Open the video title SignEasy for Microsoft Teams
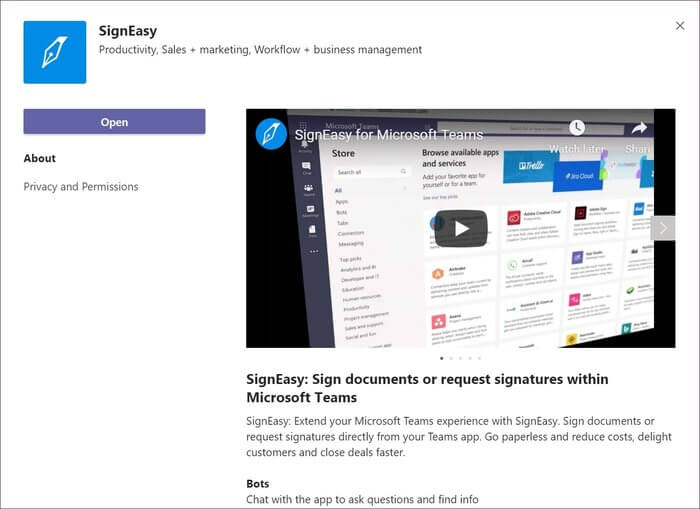 [x=389, y=135]
